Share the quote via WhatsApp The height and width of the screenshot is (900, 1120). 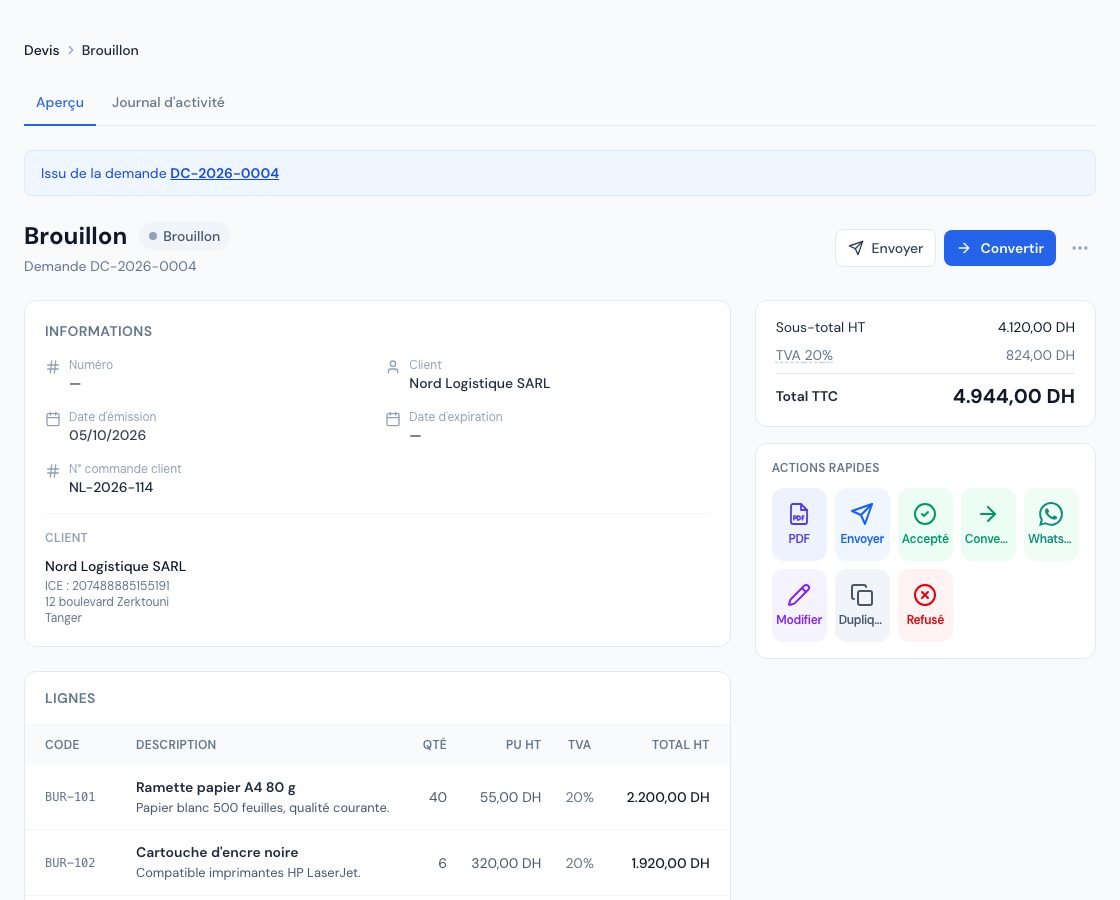(1051, 524)
